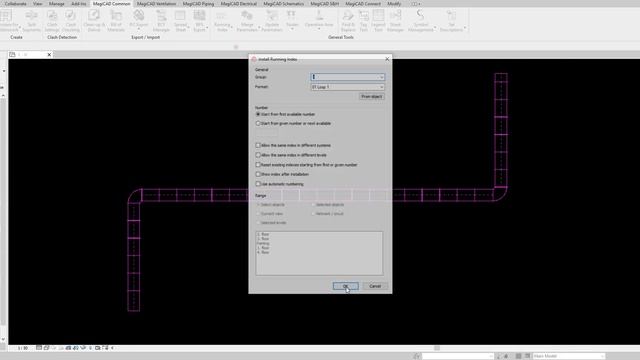Open the Spread Sheet tool

[x=180, y=21]
